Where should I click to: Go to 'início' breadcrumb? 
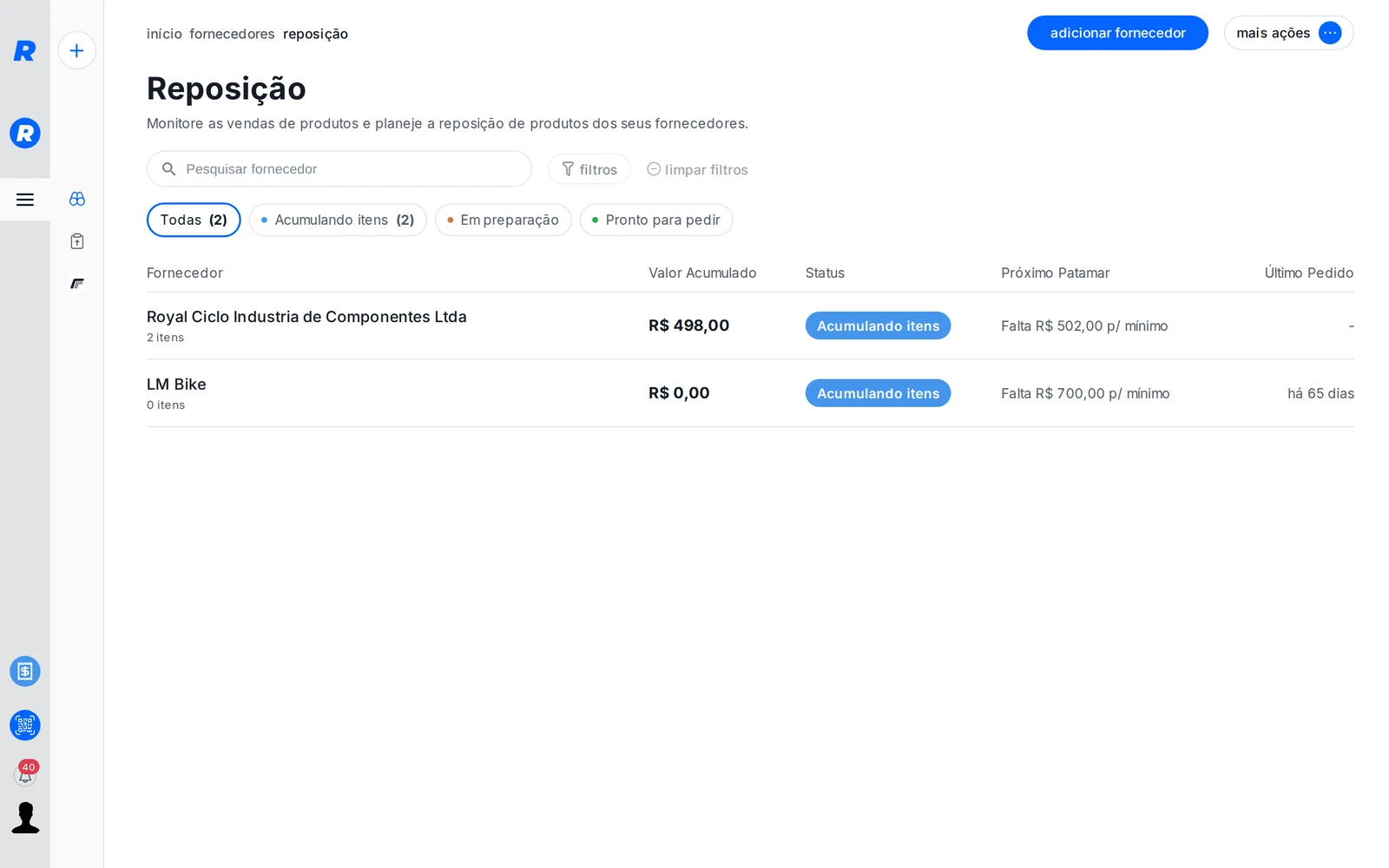click(164, 34)
